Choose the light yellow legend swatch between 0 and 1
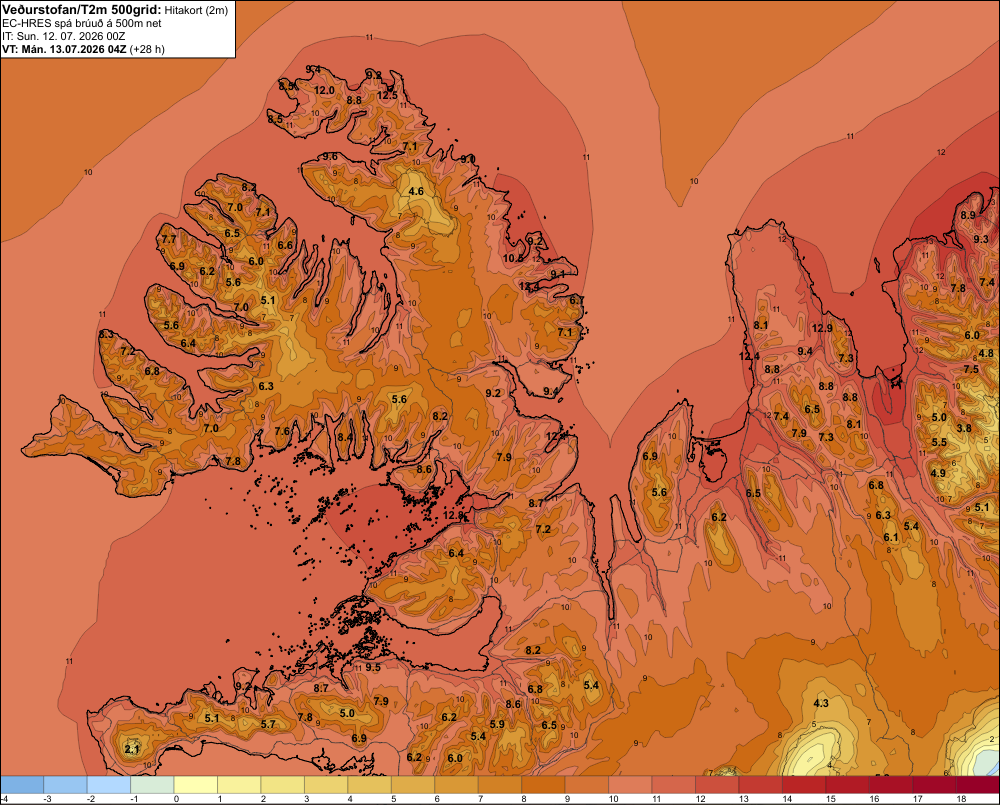 point(195,785)
